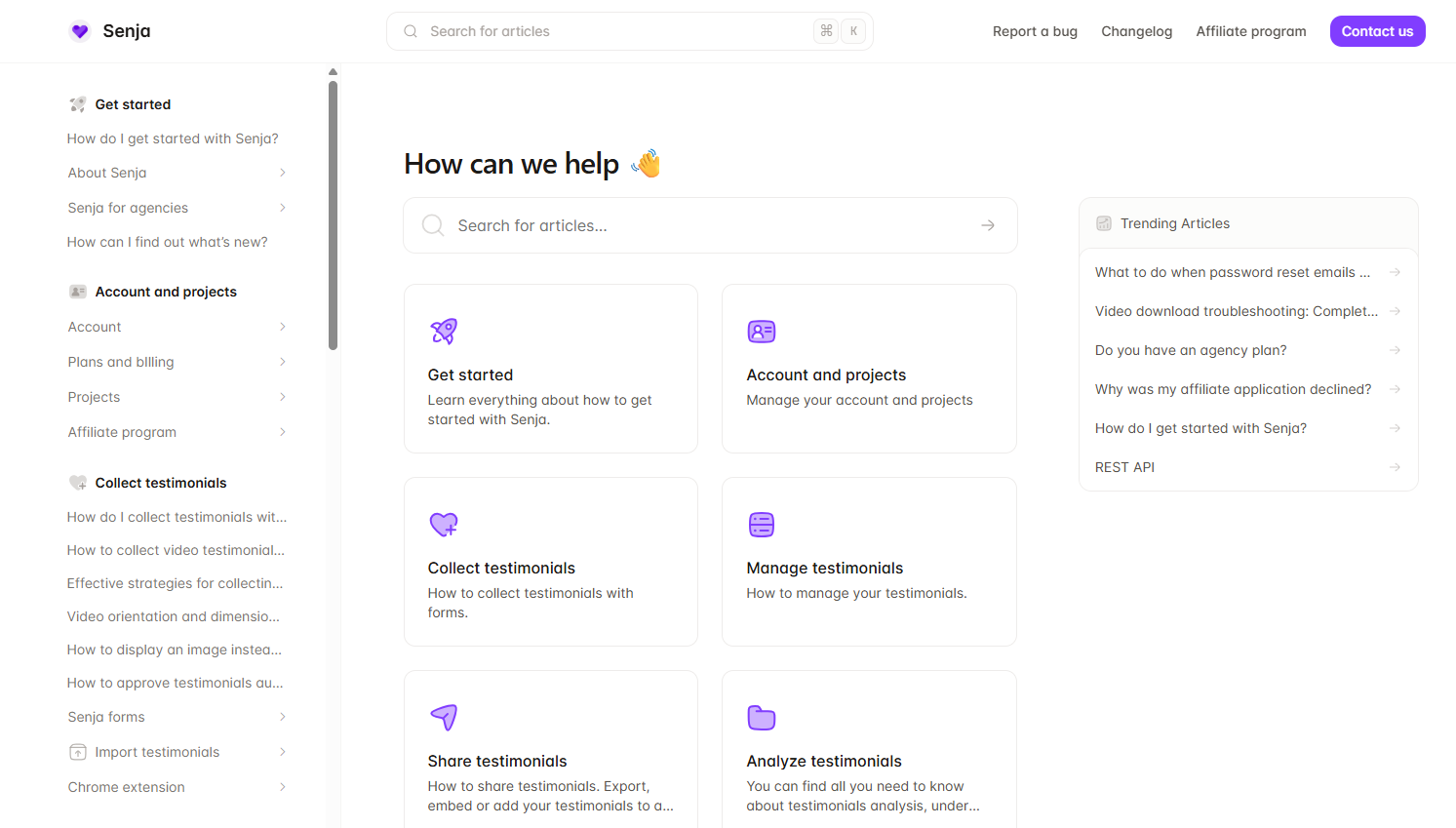Click Share testimonials card title

(x=496, y=761)
